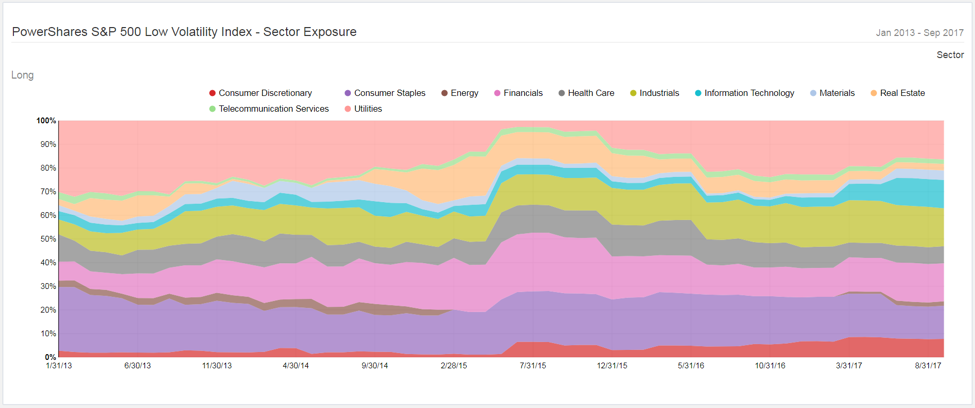Toggle the Telecommunication Services legend entry
Screen dimensions: 975x408
pos(269,109)
